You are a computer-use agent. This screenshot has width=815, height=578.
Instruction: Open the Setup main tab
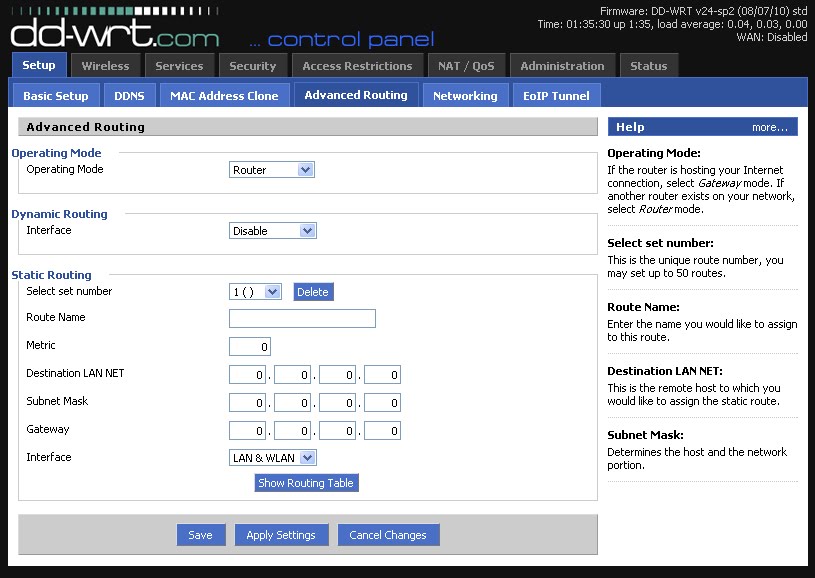click(x=39, y=65)
